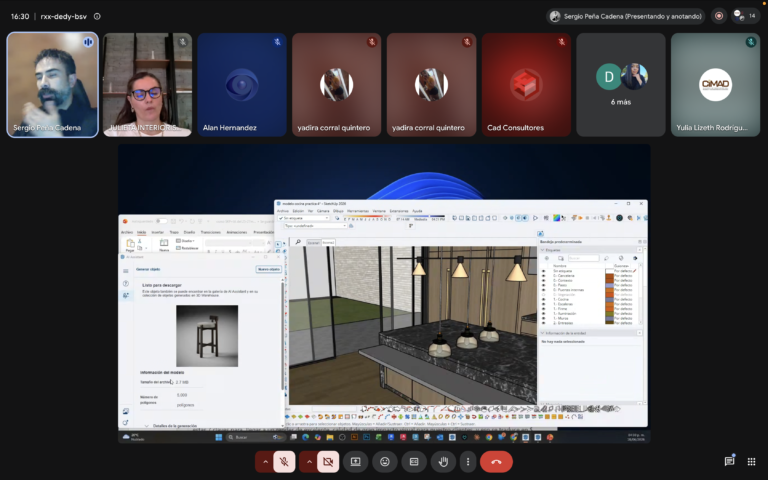
Task: Open the activities grid icon
Action: 751,461
